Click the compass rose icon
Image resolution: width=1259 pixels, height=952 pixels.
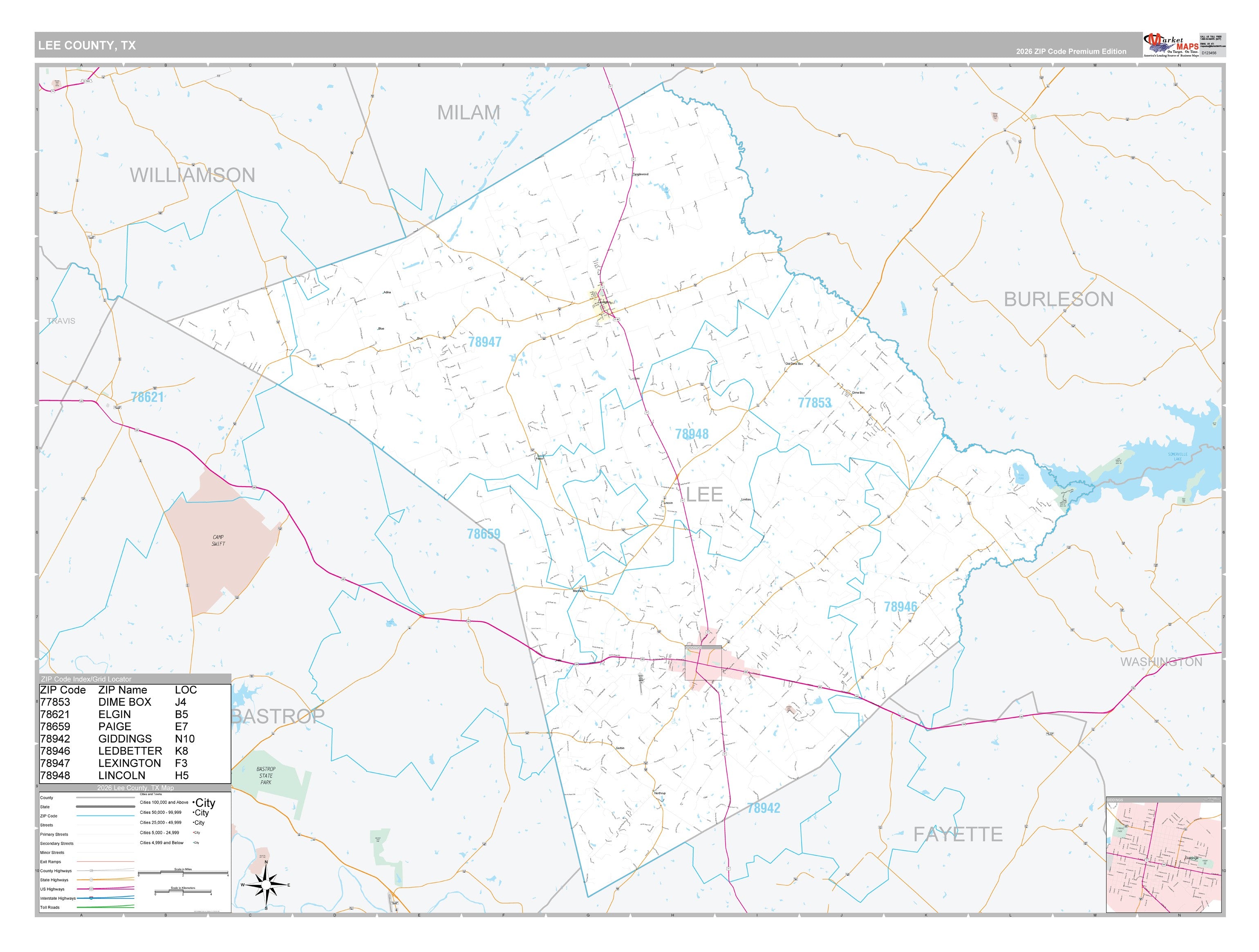266,885
